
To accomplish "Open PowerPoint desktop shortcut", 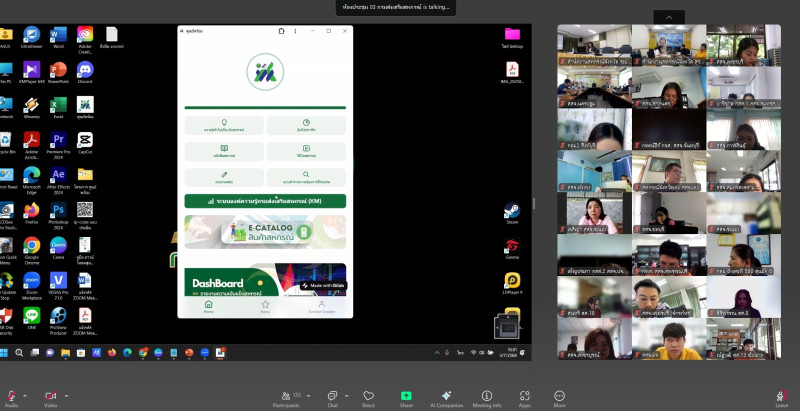I will click(58, 72).
